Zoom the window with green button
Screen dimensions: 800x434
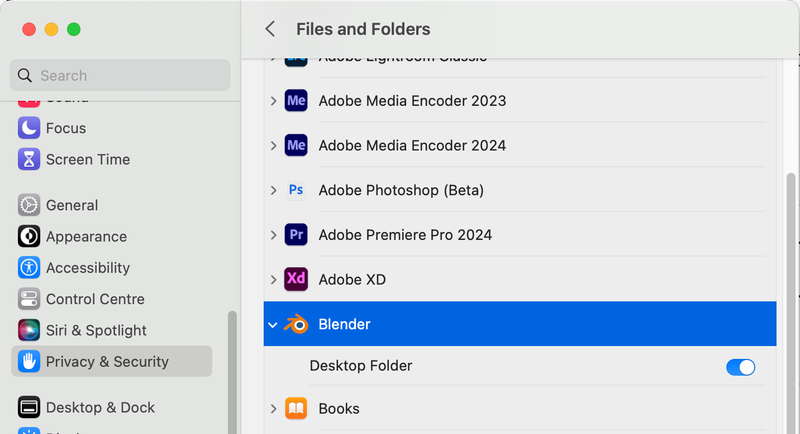pos(74,30)
